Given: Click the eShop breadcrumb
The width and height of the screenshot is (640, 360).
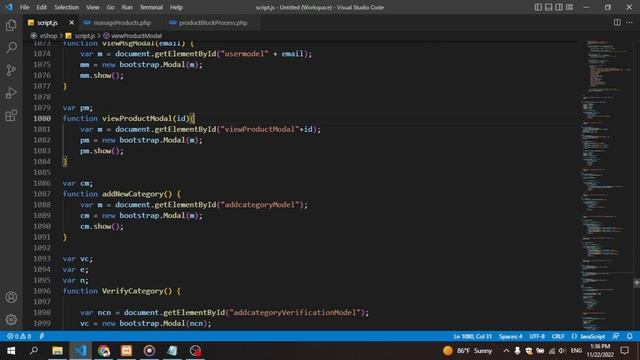Looking at the screenshot, I should [48, 36].
